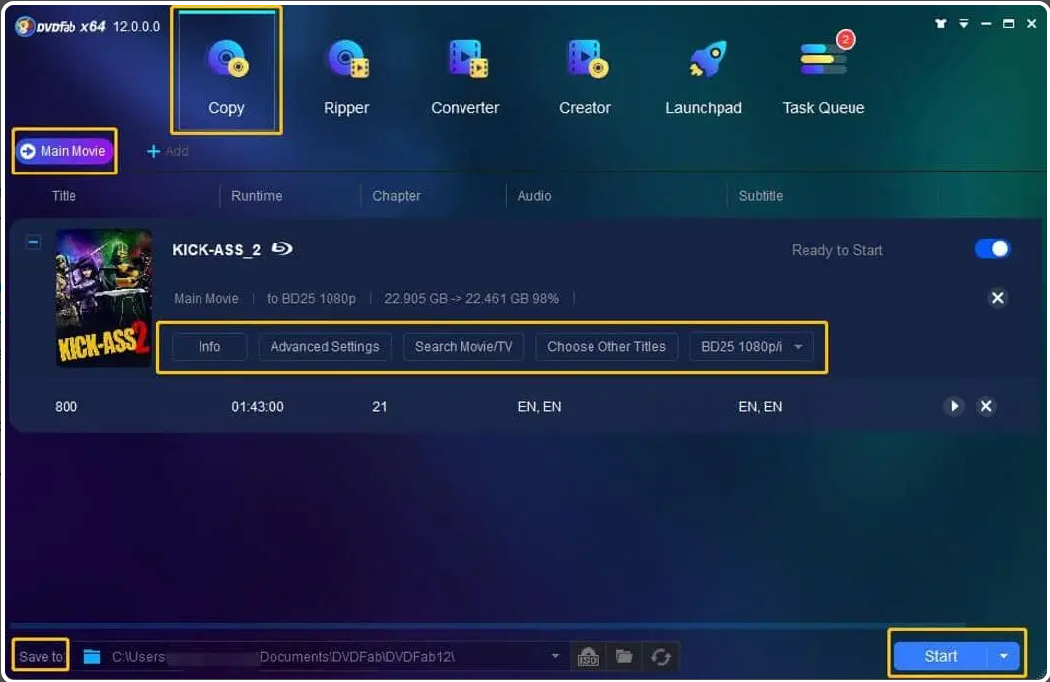Open the Copy module
Screen dimensions: 1050x682
226,71
